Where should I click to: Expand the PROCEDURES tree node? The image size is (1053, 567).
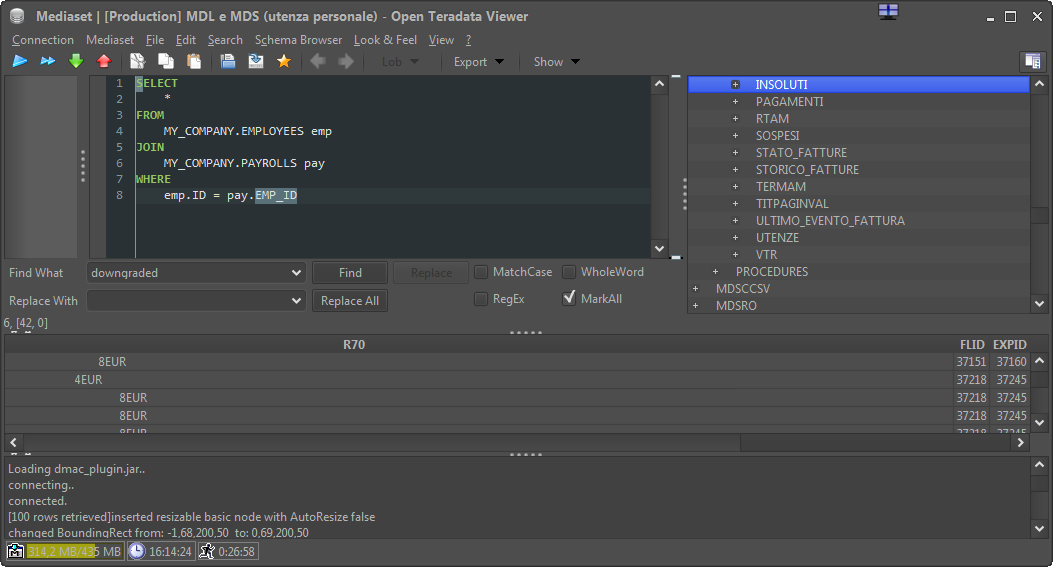pos(715,271)
